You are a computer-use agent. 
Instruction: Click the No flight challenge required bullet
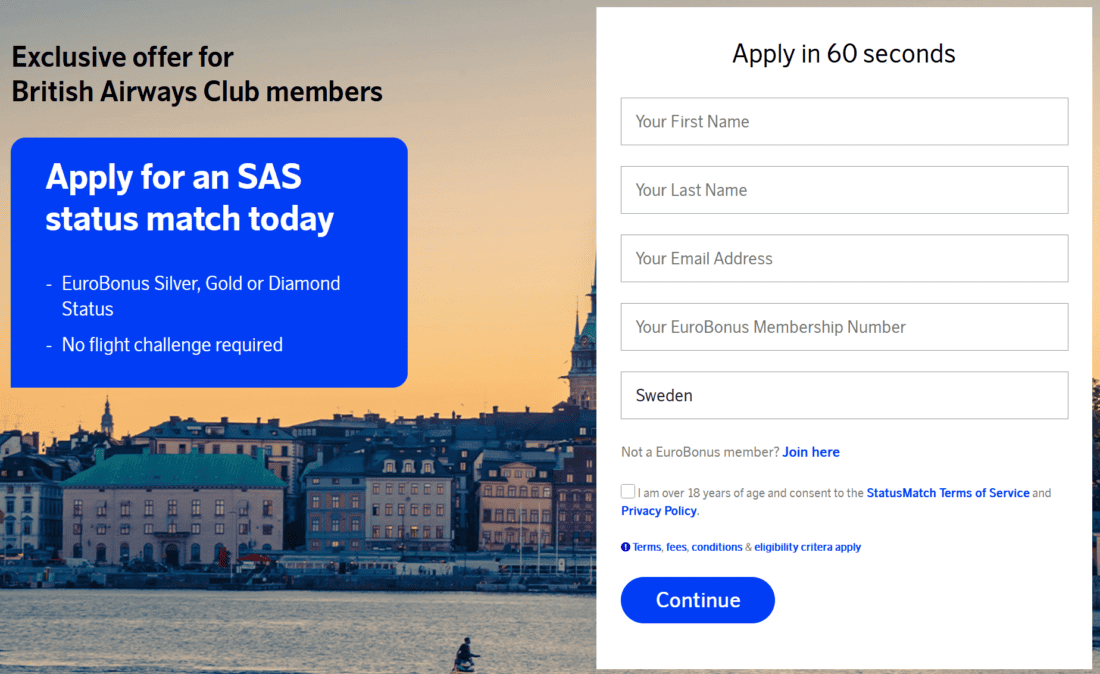172,345
